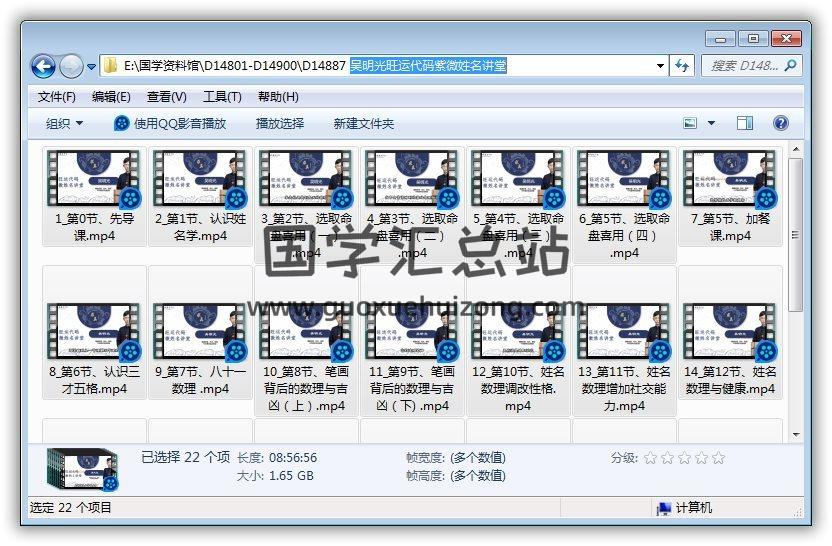Image resolution: width=832 pixels, height=546 pixels.
Task: Toggle the preview pane button
Action: click(745, 124)
